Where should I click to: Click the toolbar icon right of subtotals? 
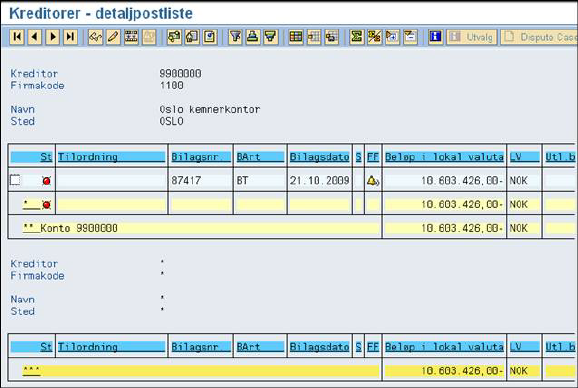[392, 36]
